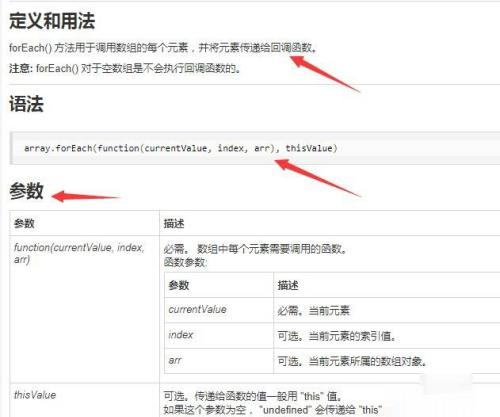The width and height of the screenshot is (500, 417).
Task: Click the line 如果这个参数为空, "undefined" 会传递给
Action: [273, 410]
